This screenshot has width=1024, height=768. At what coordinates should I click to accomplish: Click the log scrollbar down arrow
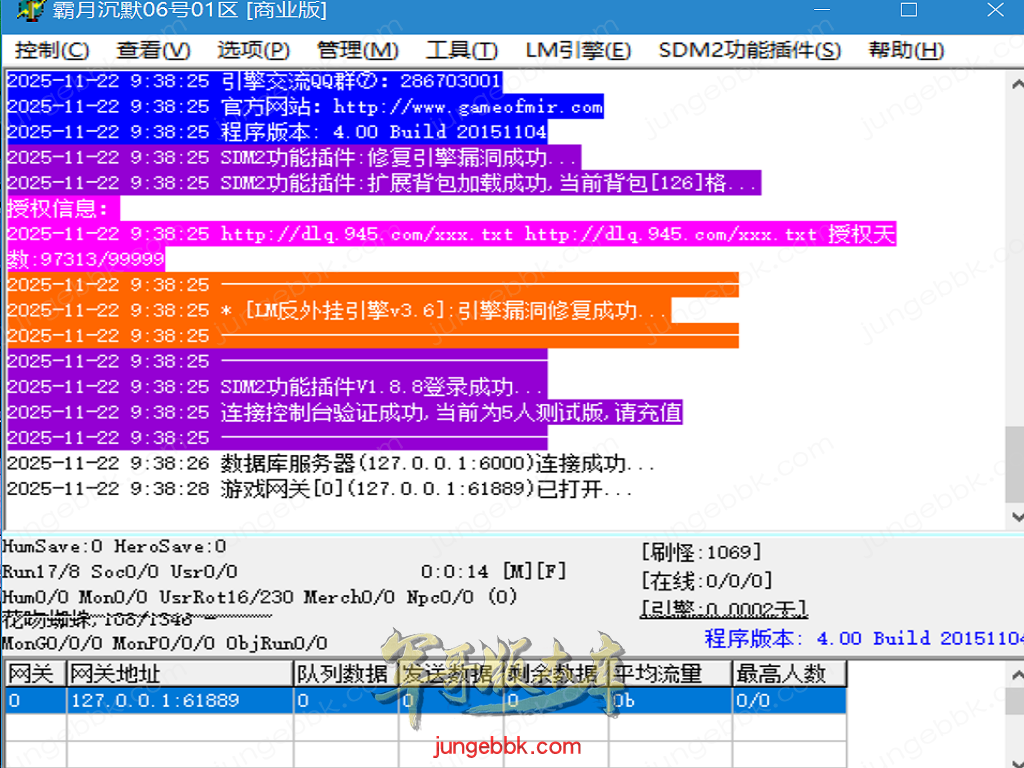(1015, 516)
